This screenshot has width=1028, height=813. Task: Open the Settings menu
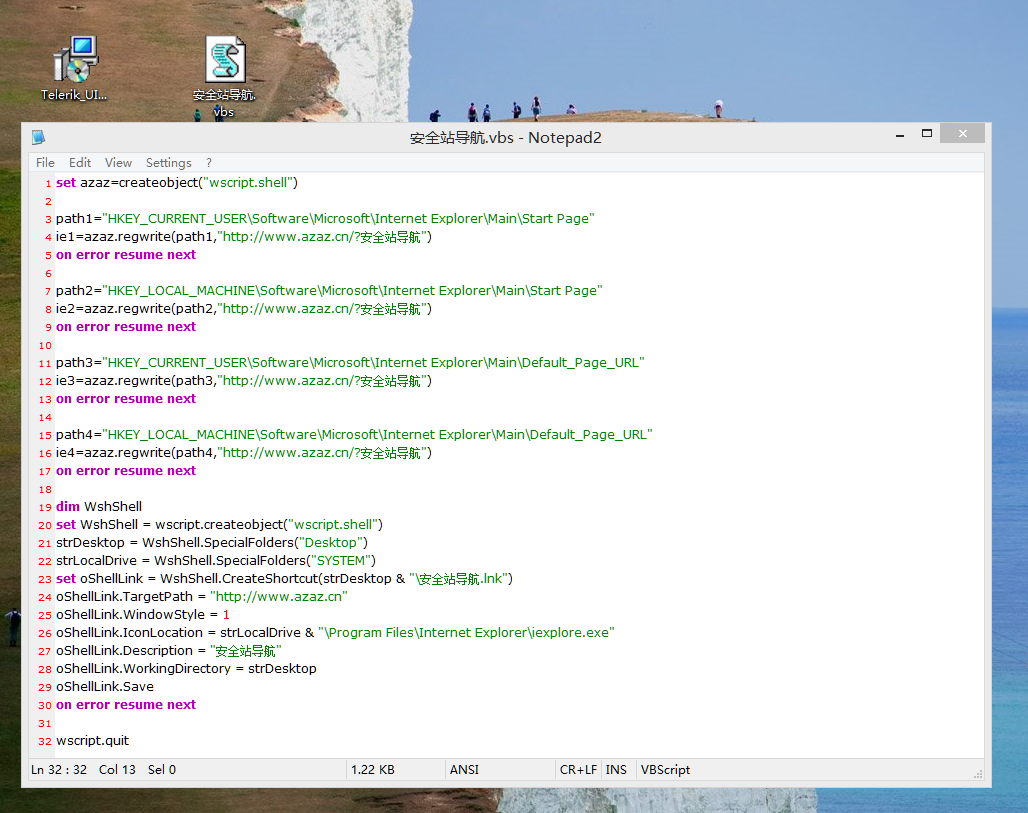point(168,163)
